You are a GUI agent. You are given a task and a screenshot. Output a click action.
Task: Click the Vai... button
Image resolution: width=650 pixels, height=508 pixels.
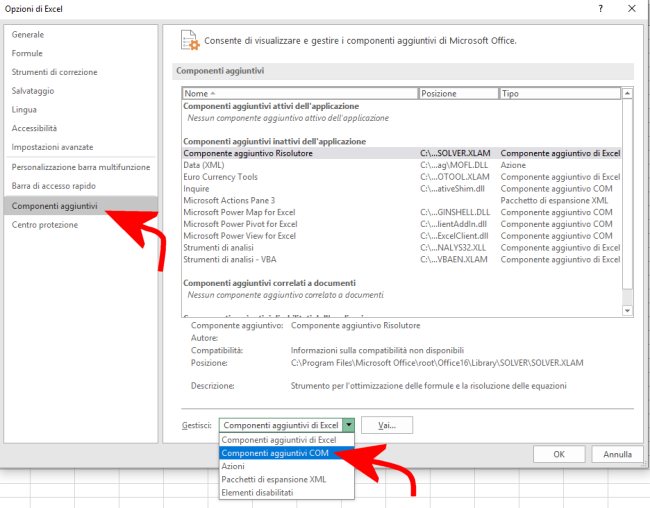(x=387, y=425)
